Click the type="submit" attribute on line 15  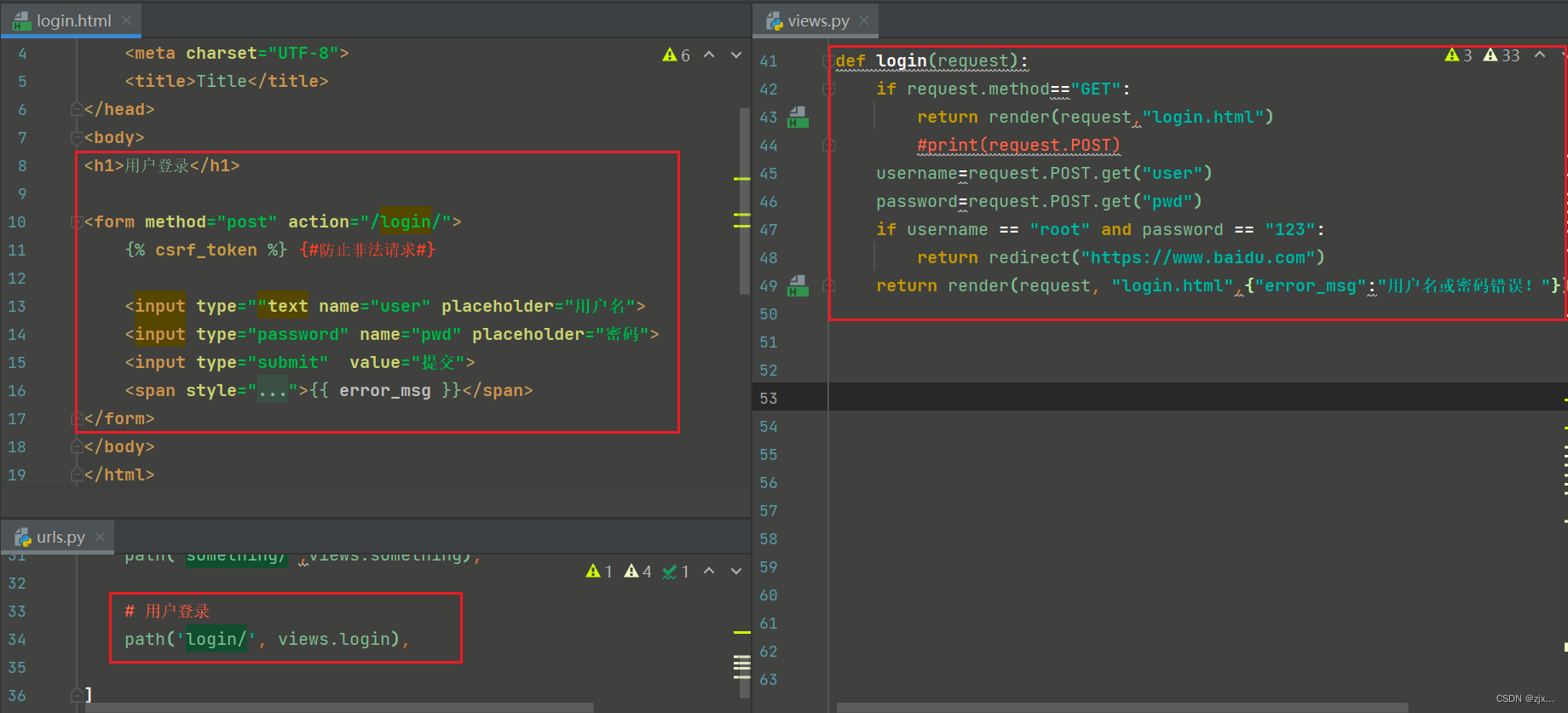pyautogui.click(x=262, y=362)
